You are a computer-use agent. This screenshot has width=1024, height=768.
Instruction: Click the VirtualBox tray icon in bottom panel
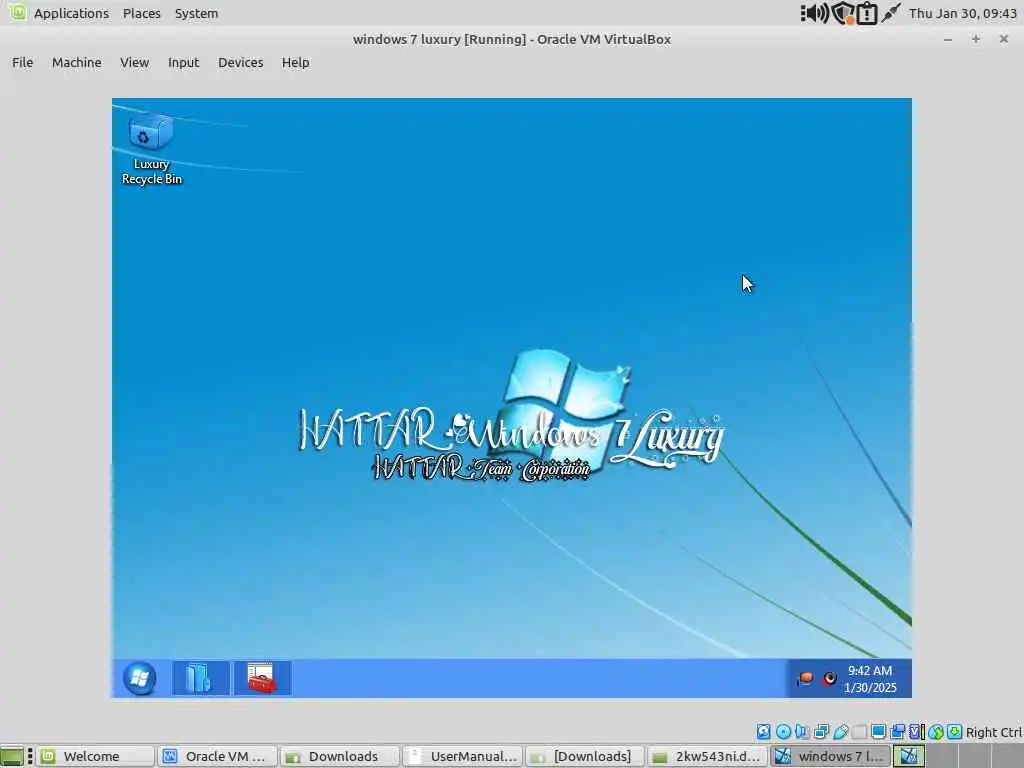pyautogui.click(x=908, y=756)
